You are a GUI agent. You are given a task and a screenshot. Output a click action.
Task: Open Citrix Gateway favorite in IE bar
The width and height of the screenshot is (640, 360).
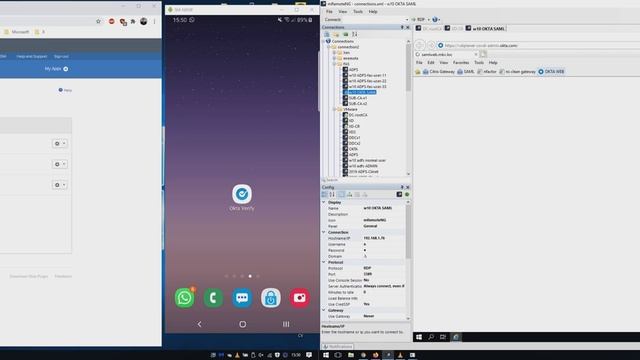point(438,72)
